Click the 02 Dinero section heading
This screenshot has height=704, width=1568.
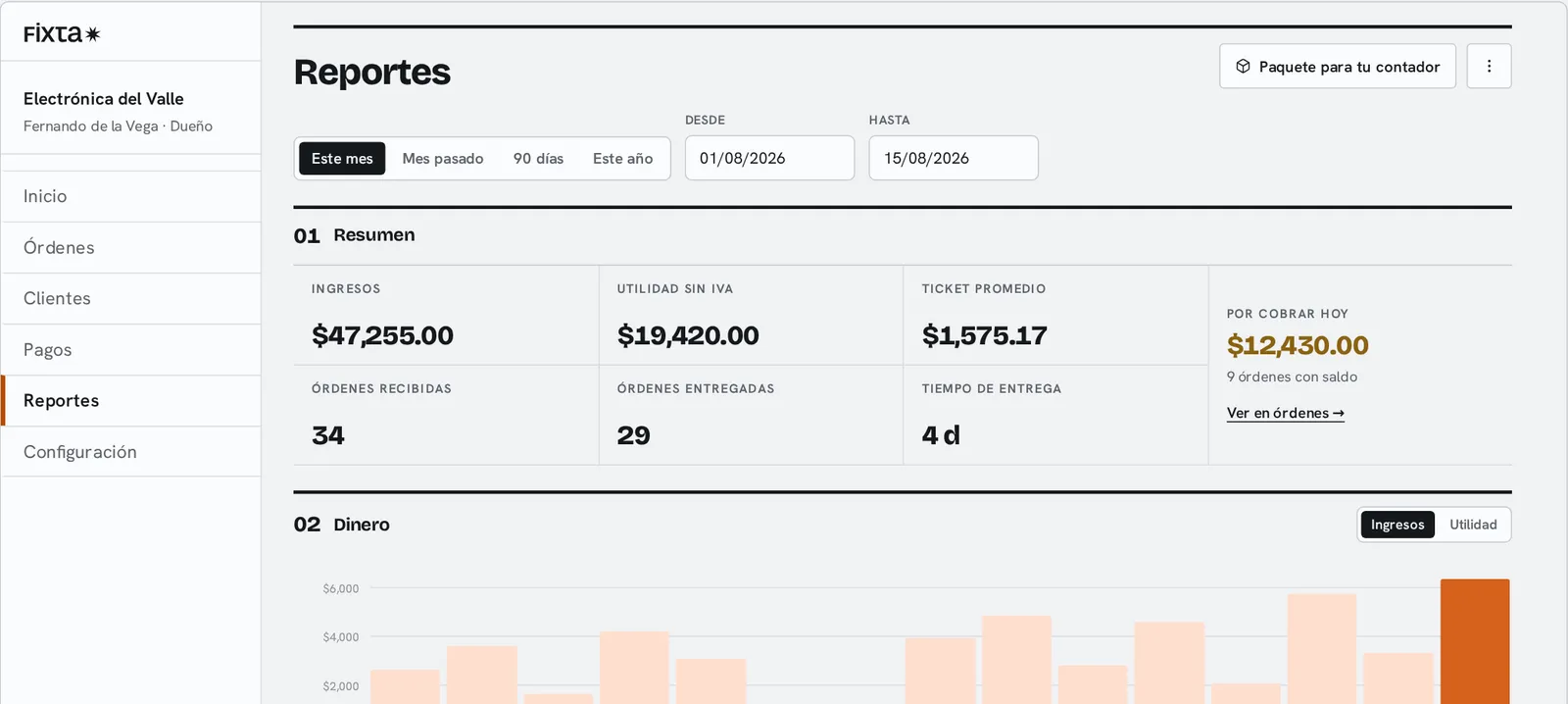tap(342, 525)
